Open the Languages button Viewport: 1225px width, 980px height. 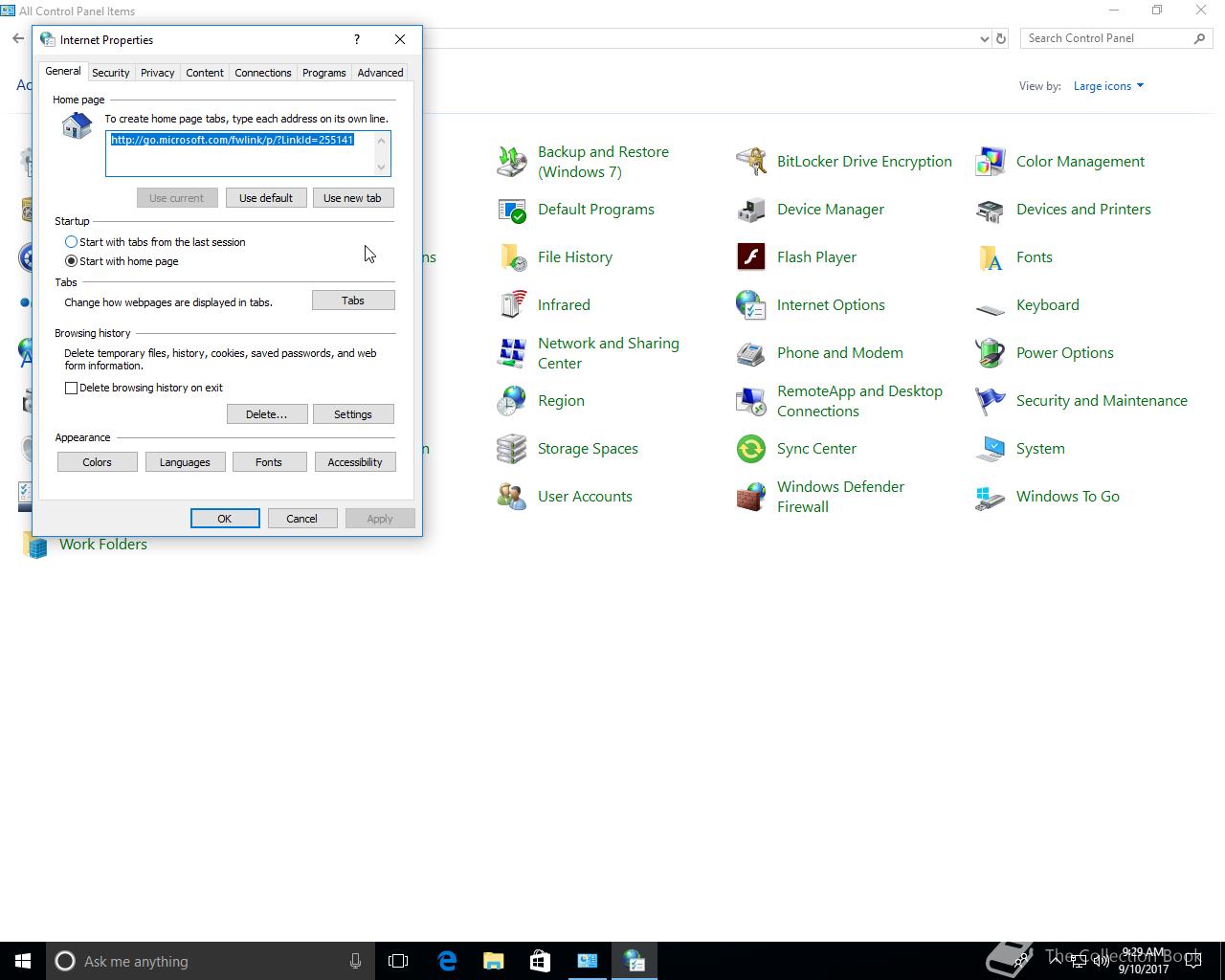click(x=185, y=462)
